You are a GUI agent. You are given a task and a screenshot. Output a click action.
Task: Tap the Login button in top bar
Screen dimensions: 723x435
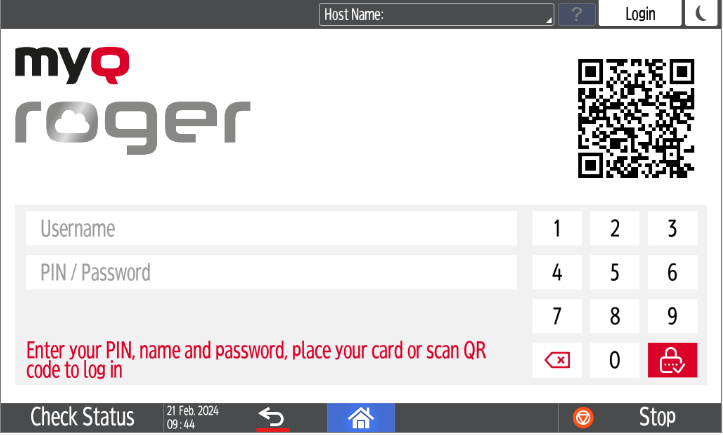coord(640,13)
